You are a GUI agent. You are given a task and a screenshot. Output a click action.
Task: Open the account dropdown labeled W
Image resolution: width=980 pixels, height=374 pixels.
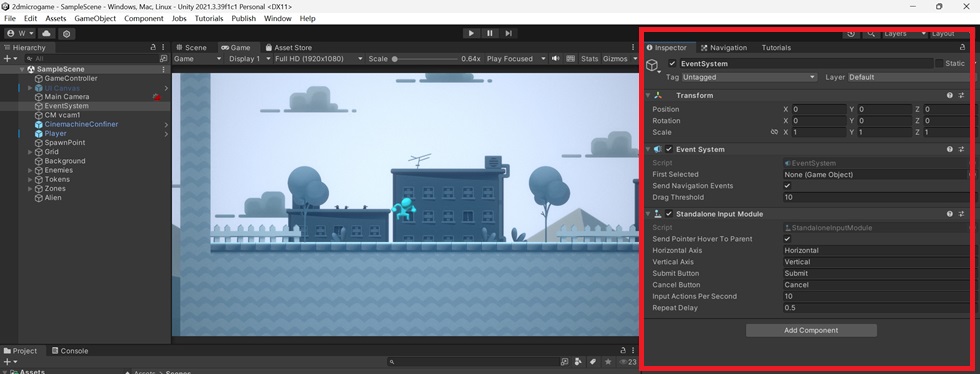point(19,33)
